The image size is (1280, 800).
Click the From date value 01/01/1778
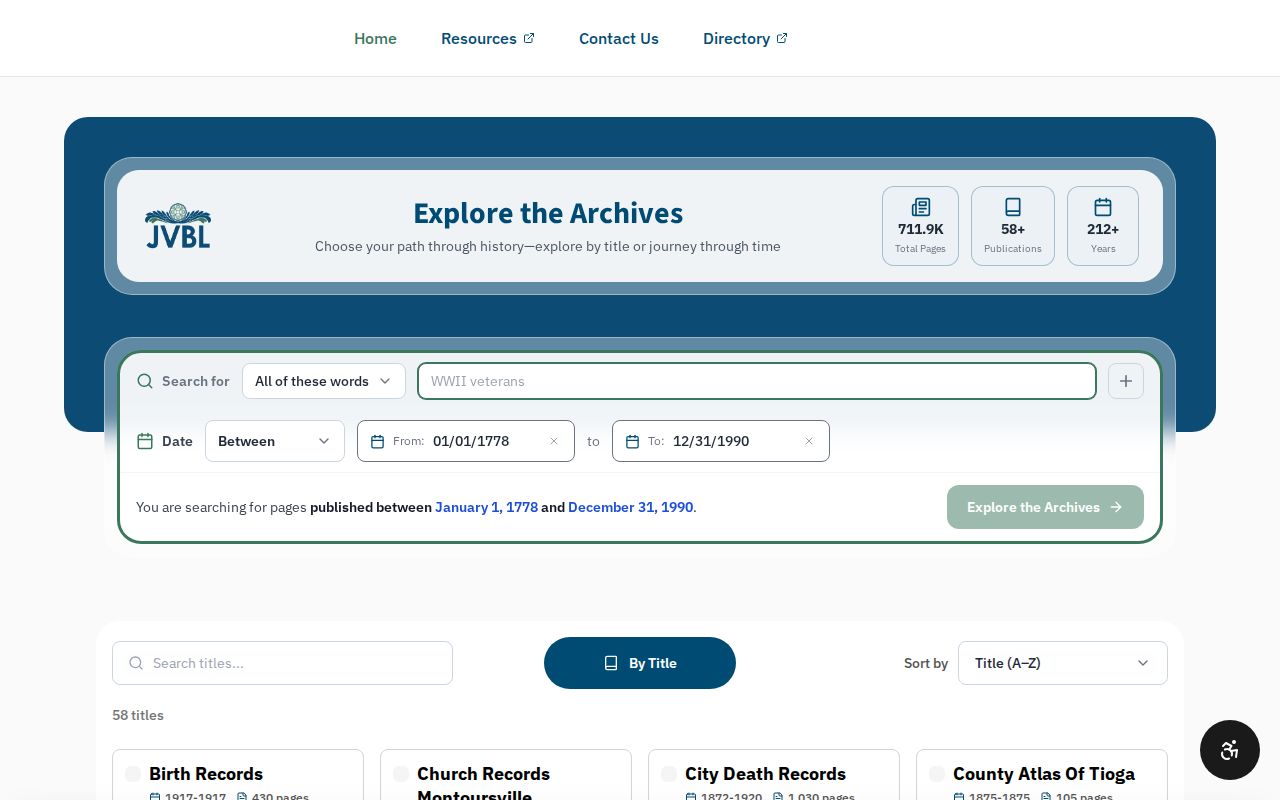point(471,441)
